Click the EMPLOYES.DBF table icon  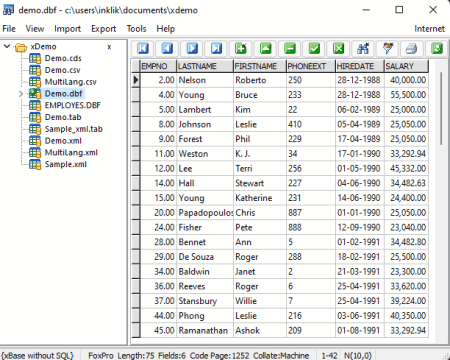click(x=35, y=106)
